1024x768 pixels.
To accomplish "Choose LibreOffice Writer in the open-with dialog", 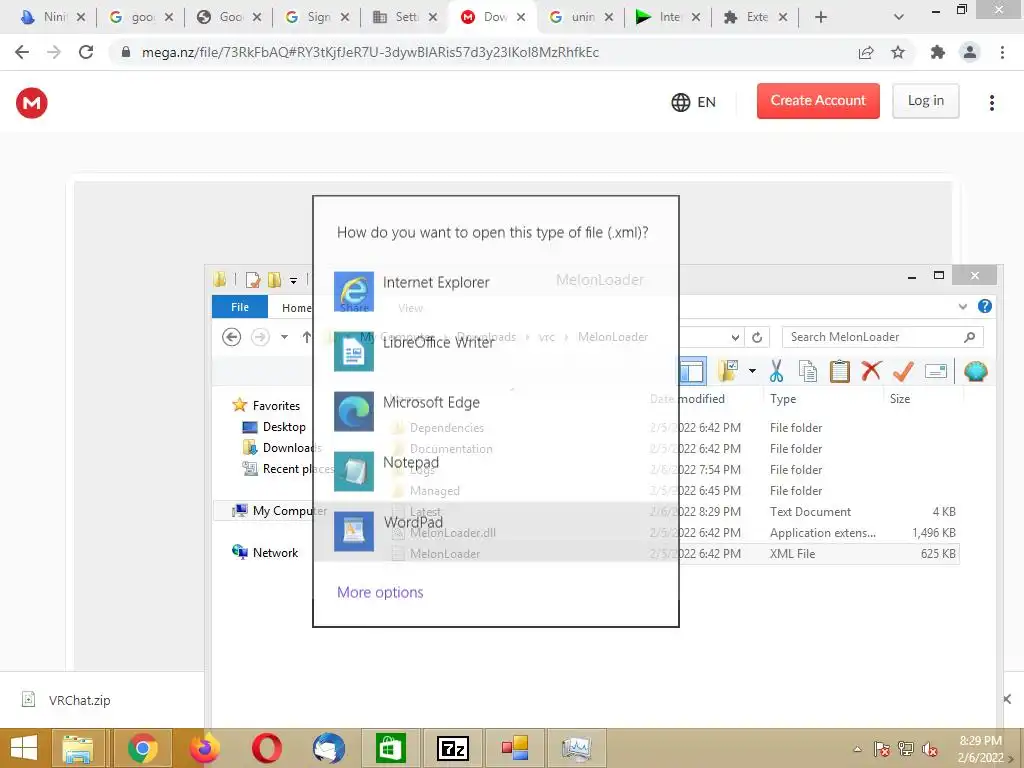I will (495, 351).
